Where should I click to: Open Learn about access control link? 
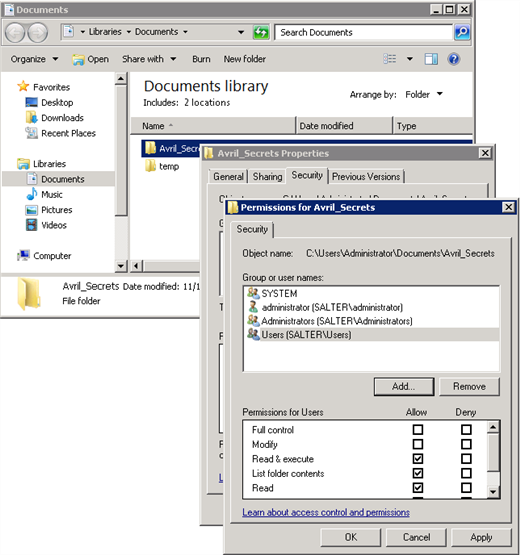[x=326, y=512]
